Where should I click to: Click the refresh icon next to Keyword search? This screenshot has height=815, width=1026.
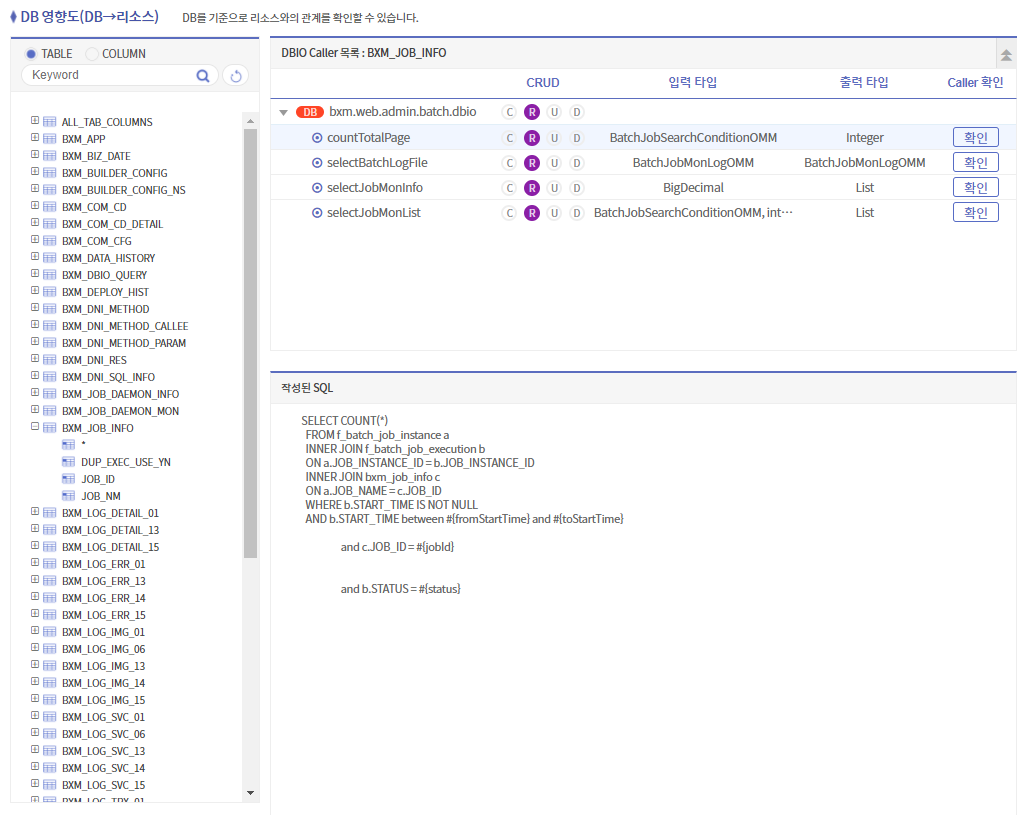(x=236, y=76)
